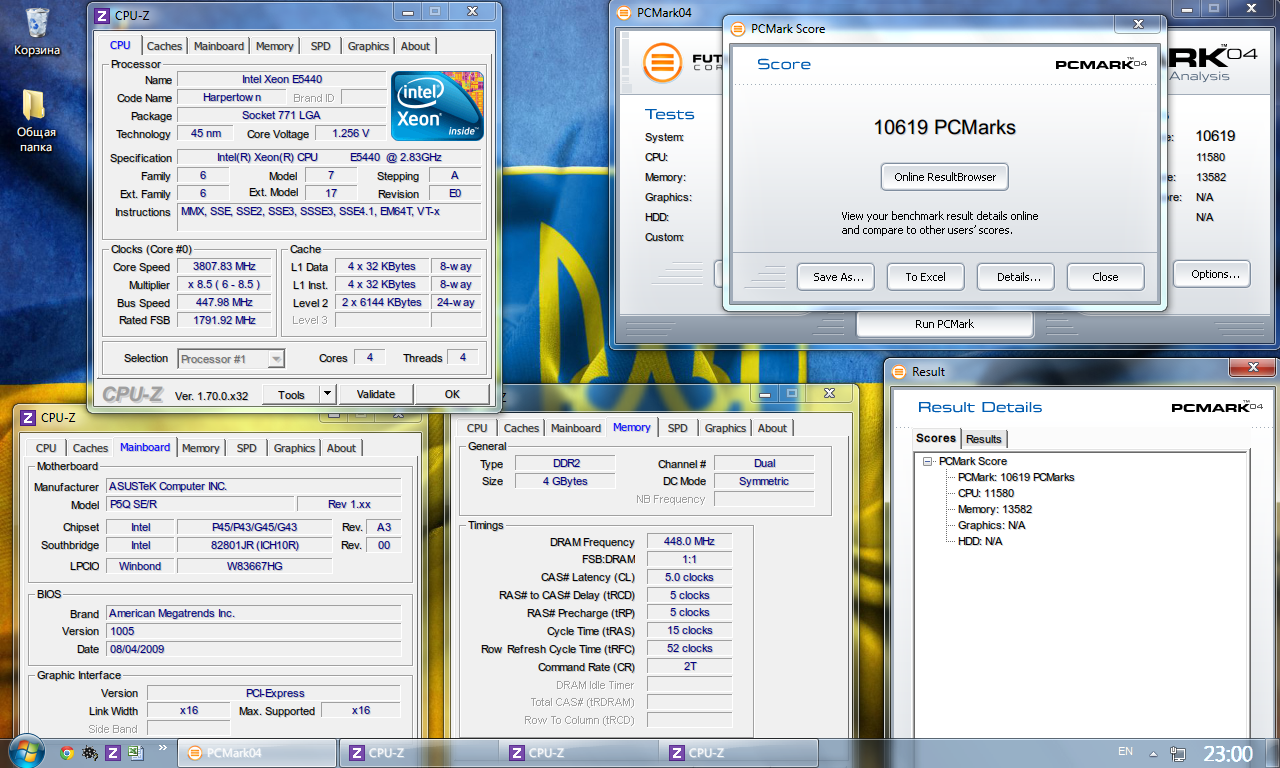The image size is (1280, 768).
Task: Select tree row PCMark: 10619 PCMarks
Action: pyautogui.click(x=1016, y=477)
